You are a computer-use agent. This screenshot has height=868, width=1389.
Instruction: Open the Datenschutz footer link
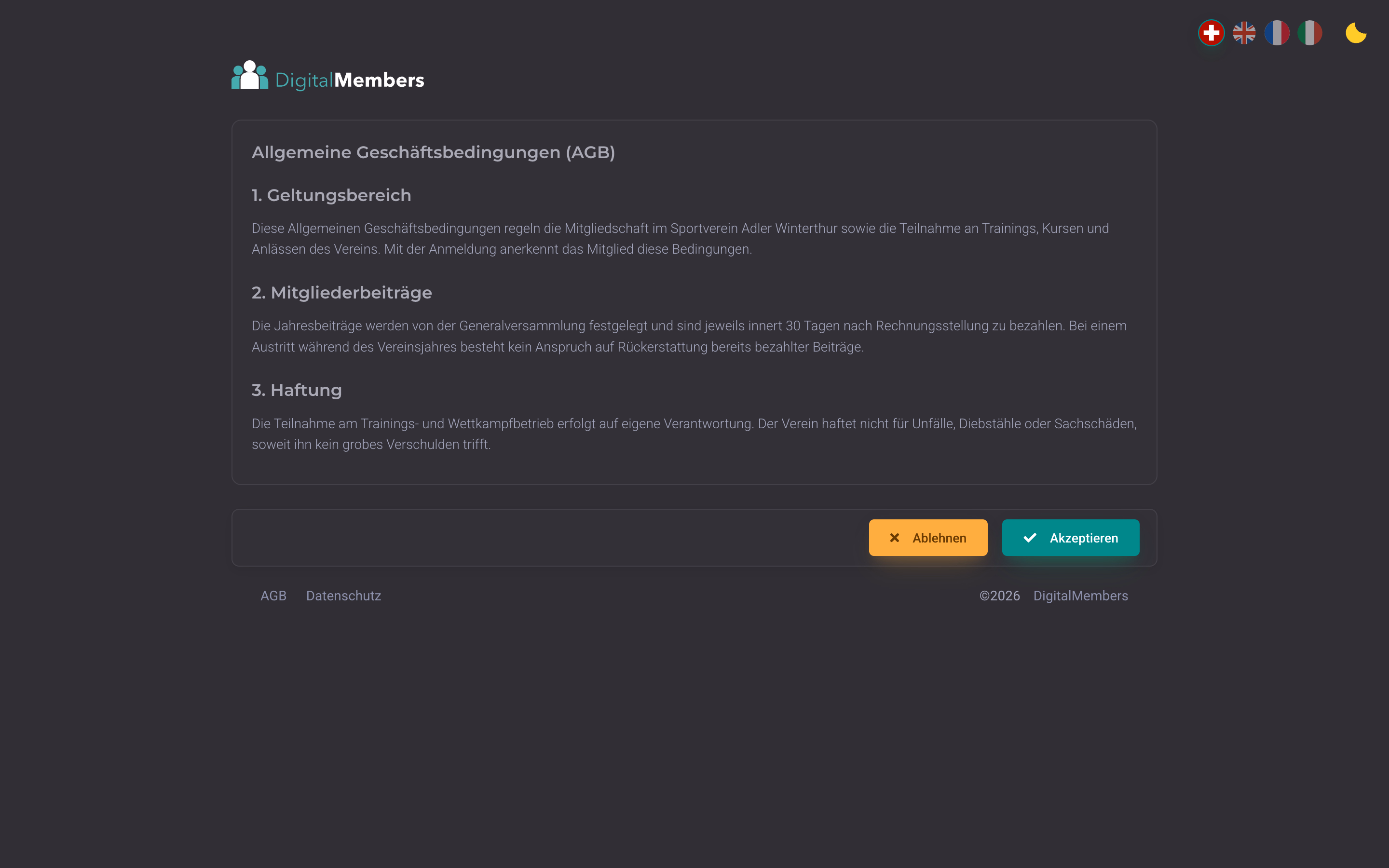tap(343, 596)
